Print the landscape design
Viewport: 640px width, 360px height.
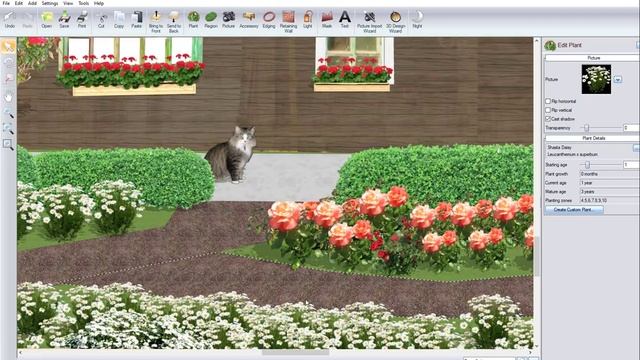tap(82, 20)
